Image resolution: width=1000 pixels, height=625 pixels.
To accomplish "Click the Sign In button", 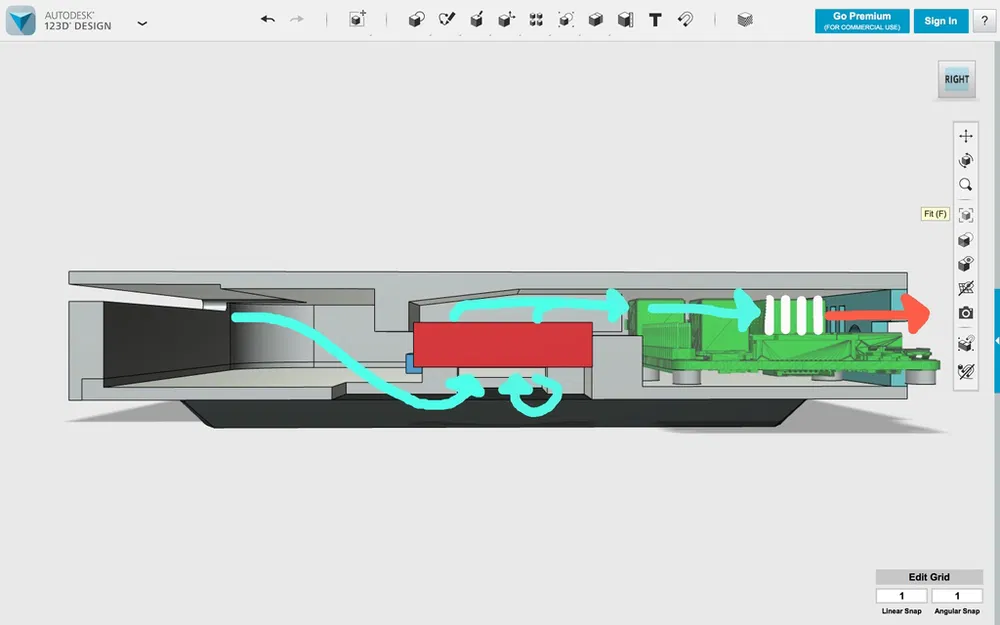I will [941, 21].
